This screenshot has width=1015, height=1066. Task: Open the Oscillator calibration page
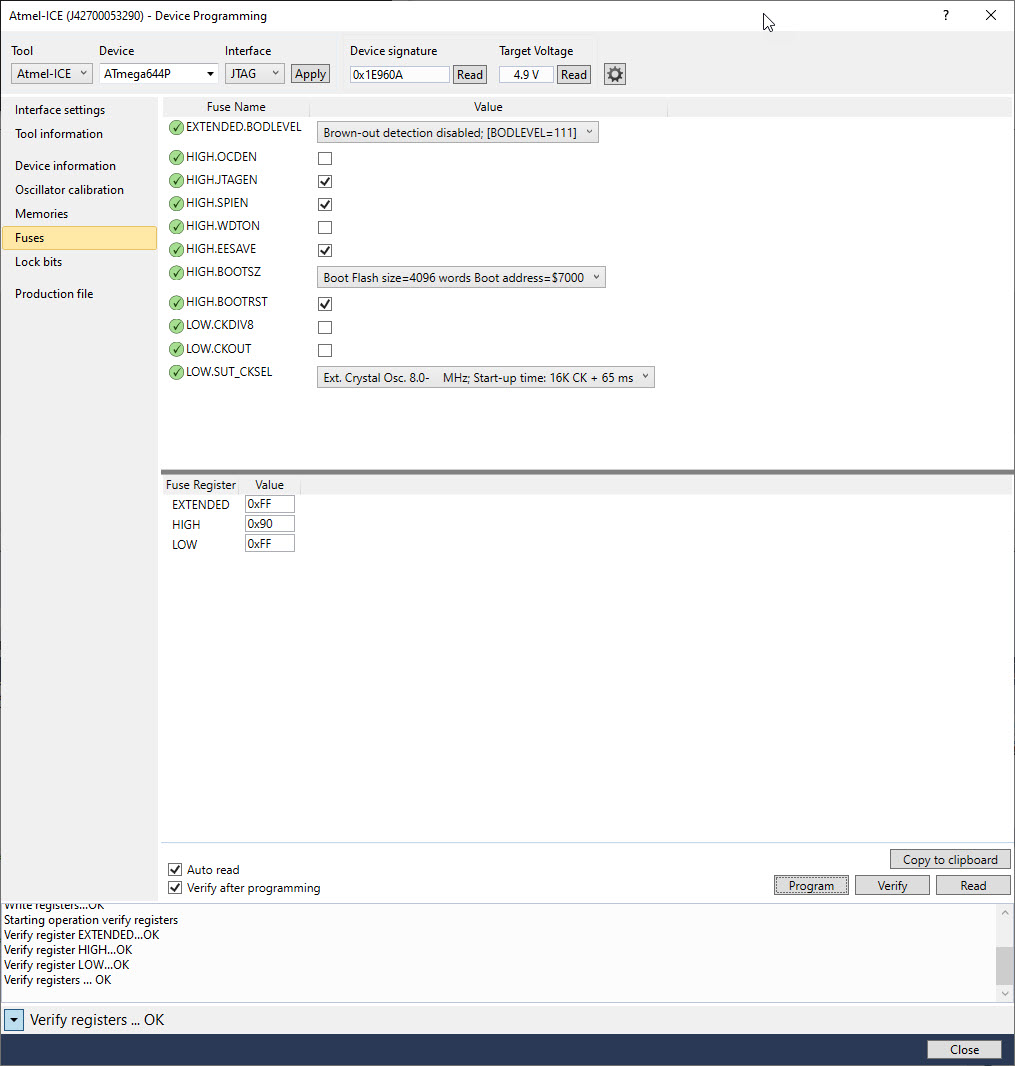pyautogui.click(x=69, y=190)
